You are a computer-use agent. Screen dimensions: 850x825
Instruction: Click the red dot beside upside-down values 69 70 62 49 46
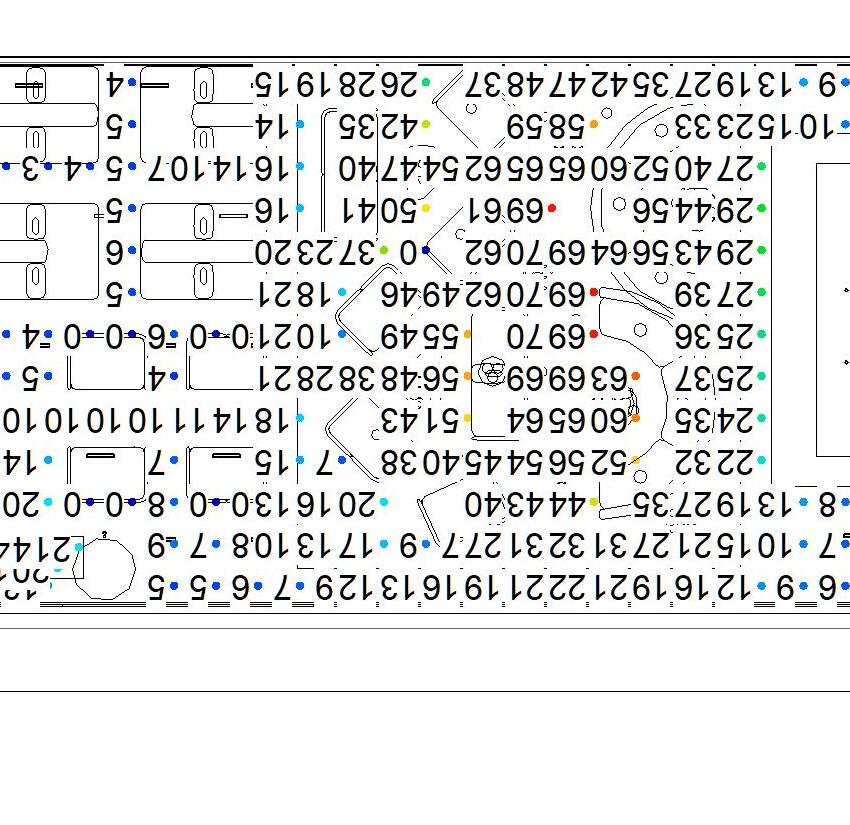[594, 292]
